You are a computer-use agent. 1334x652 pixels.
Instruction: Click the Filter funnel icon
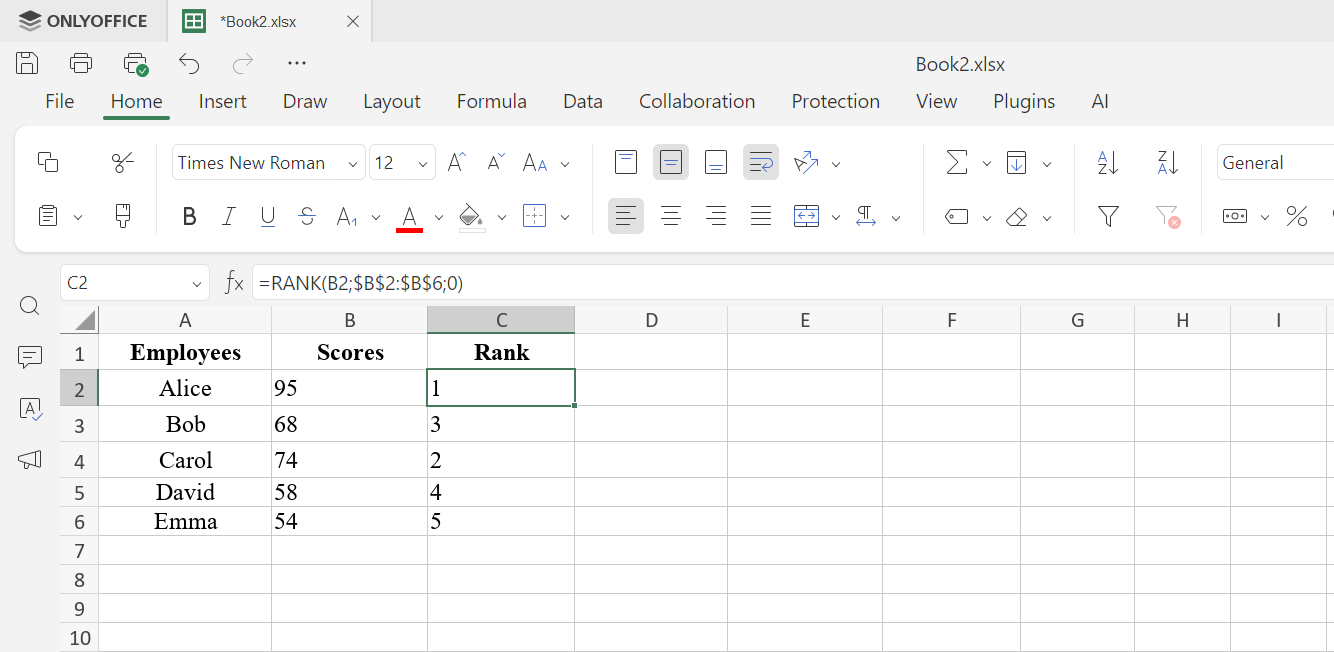tap(1107, 216)
